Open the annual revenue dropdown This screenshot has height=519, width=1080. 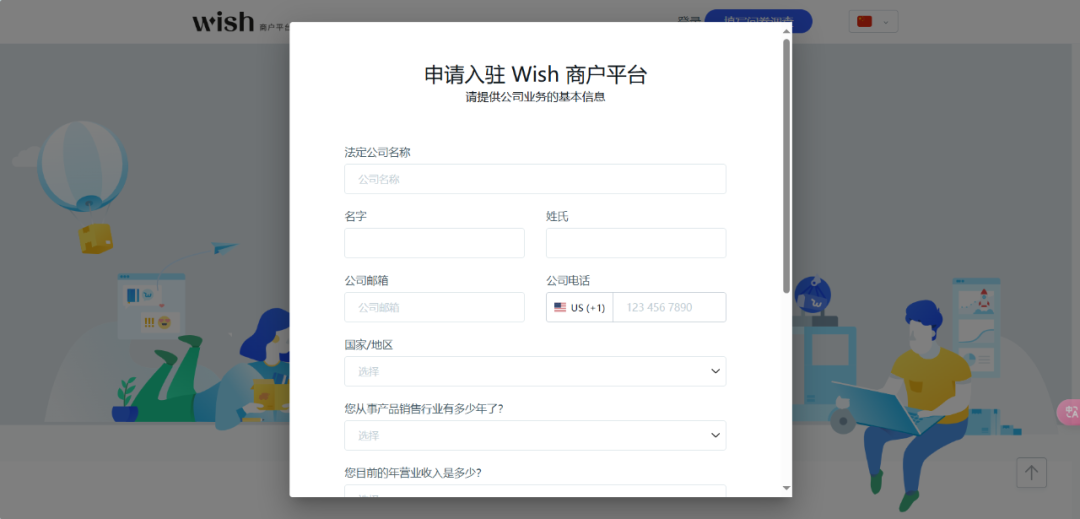(535, 491)
